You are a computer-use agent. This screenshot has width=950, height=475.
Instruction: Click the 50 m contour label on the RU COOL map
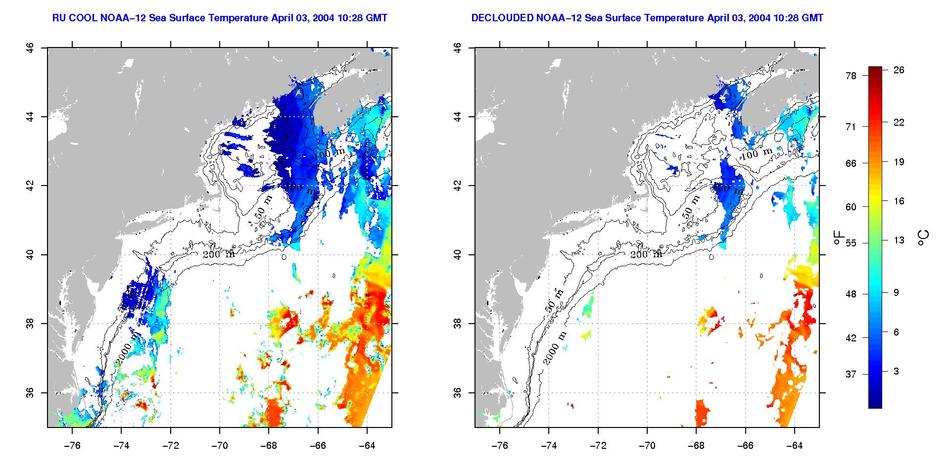click(264, 205)
